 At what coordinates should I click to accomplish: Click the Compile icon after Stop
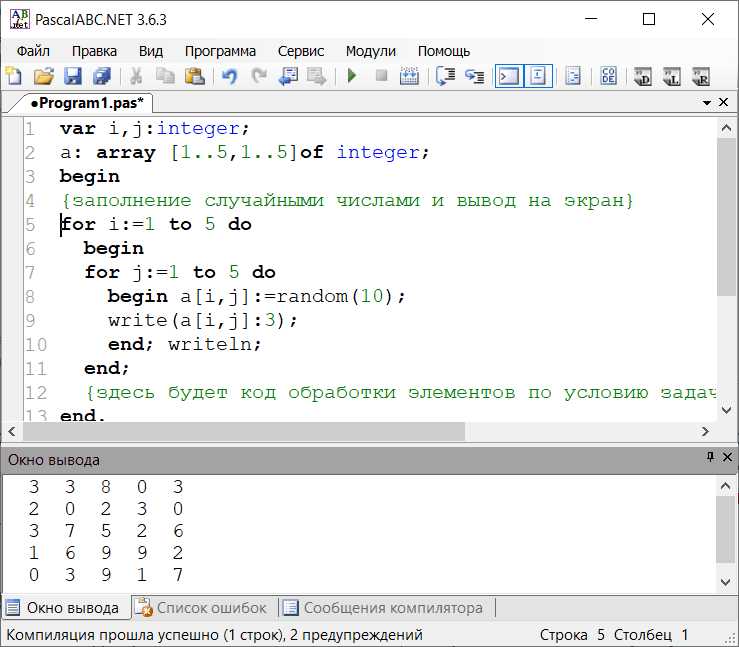[x=409, y=76]
